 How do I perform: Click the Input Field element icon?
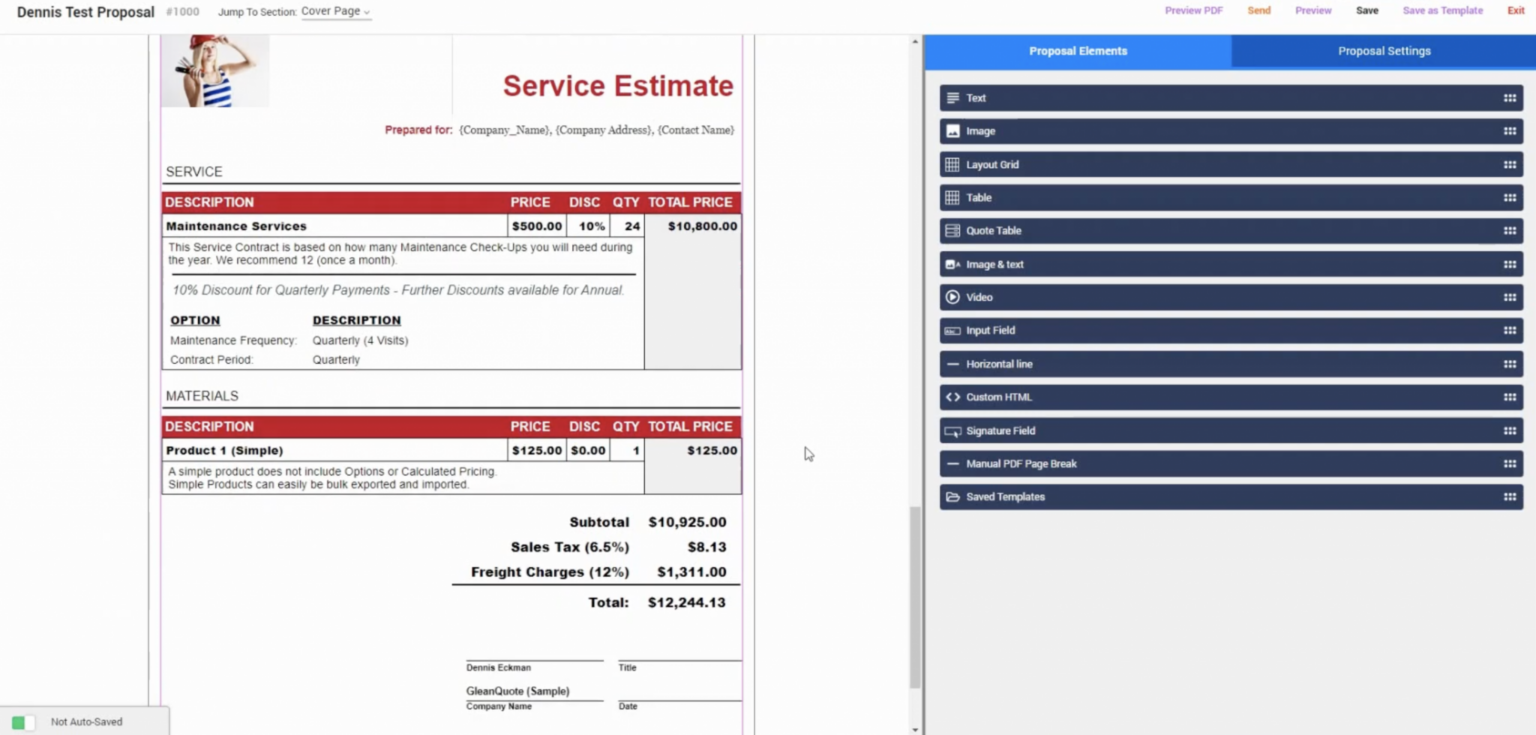click(x=952, y=331)
